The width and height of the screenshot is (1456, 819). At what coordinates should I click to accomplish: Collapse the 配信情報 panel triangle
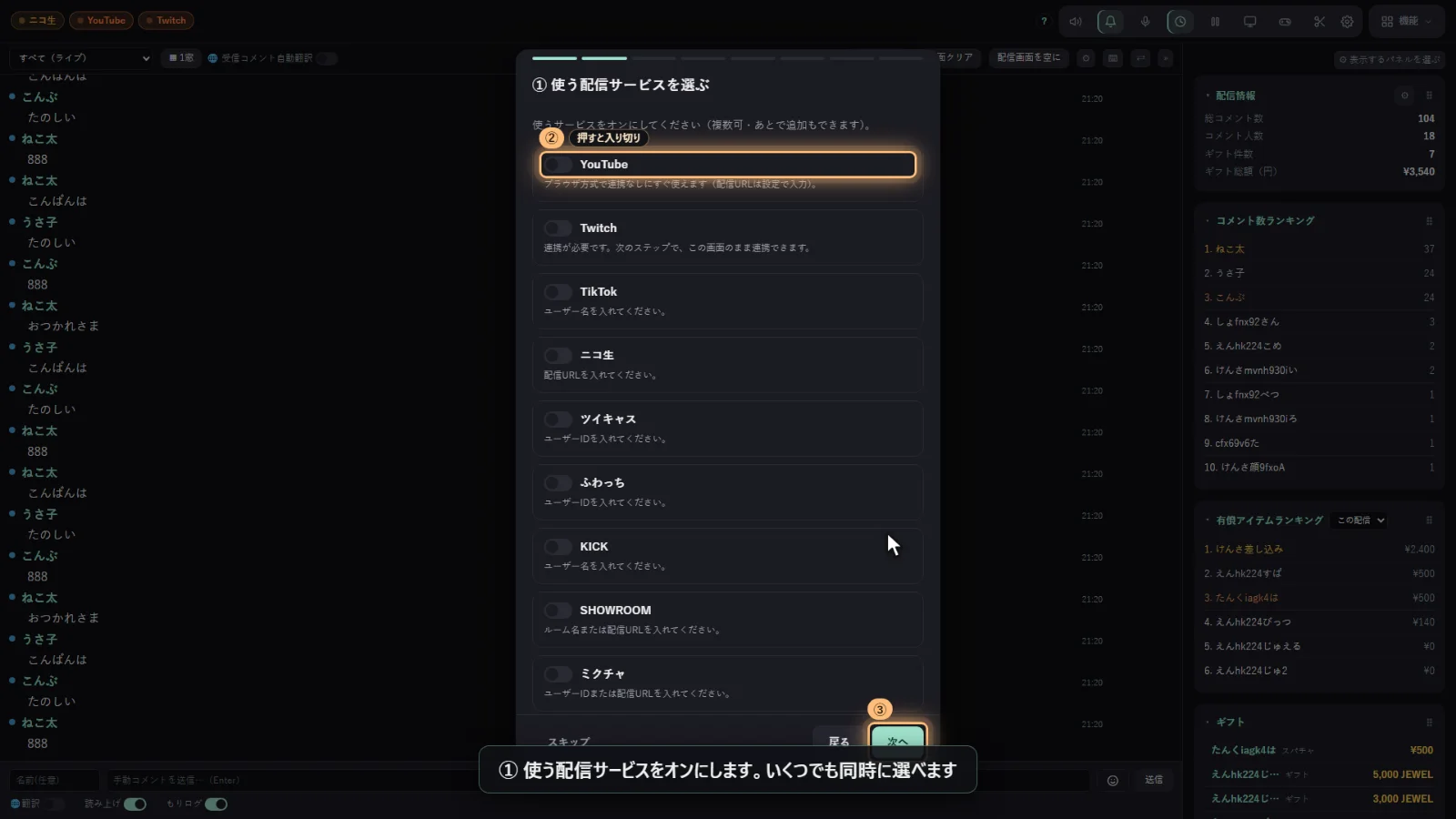click(x=1208, y=96)
